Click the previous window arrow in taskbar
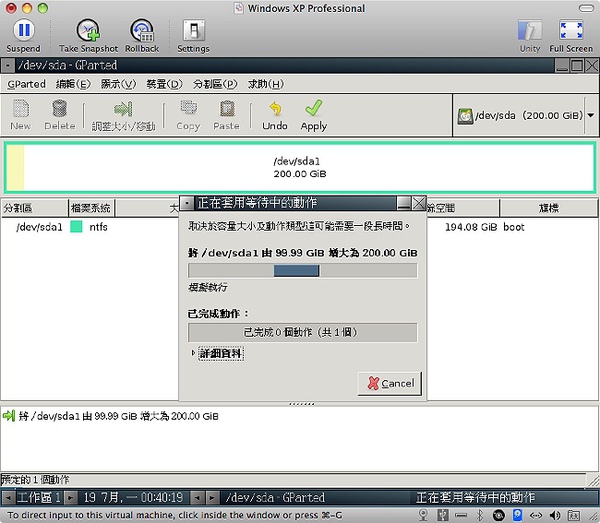 [197, 498]
